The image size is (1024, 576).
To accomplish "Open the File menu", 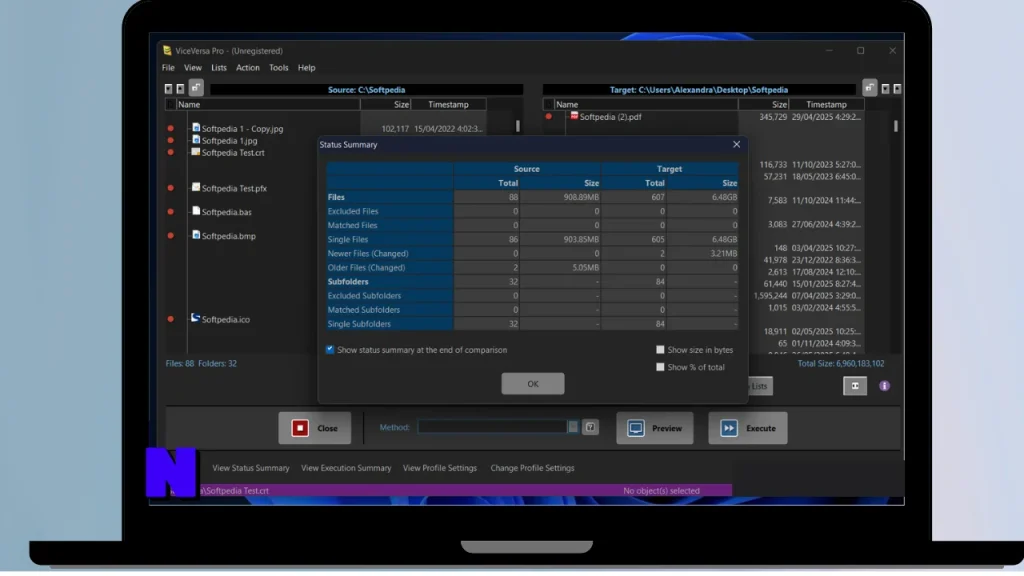I will click(168, 67).
